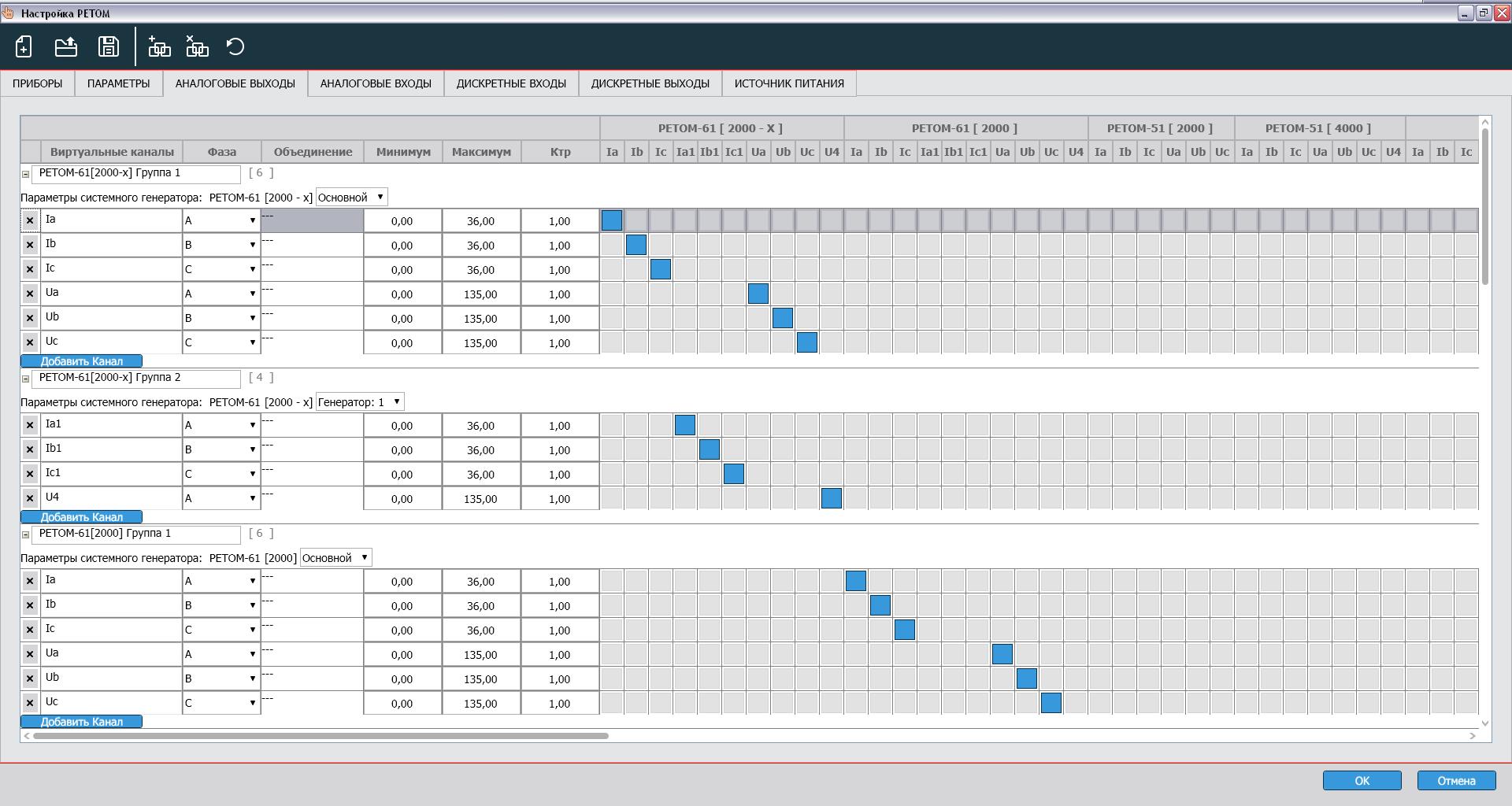Viewport: 1512px width, 806px height.
Task: Toggle Ic mapping cell for Ic row, 2000-X group 1
Action: [661, 269]
